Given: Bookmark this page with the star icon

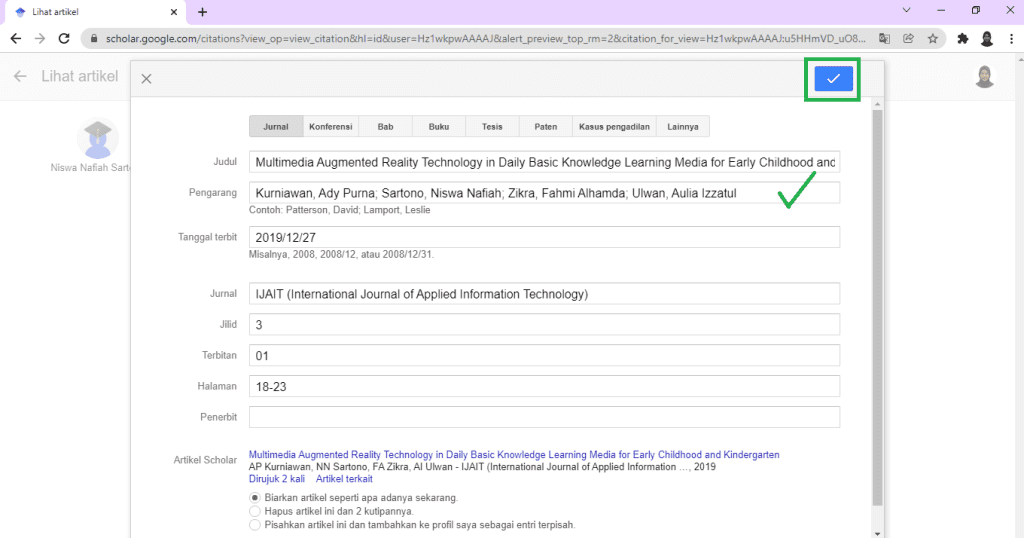Looking at the screenshot, I should click(x=932, y=39).
